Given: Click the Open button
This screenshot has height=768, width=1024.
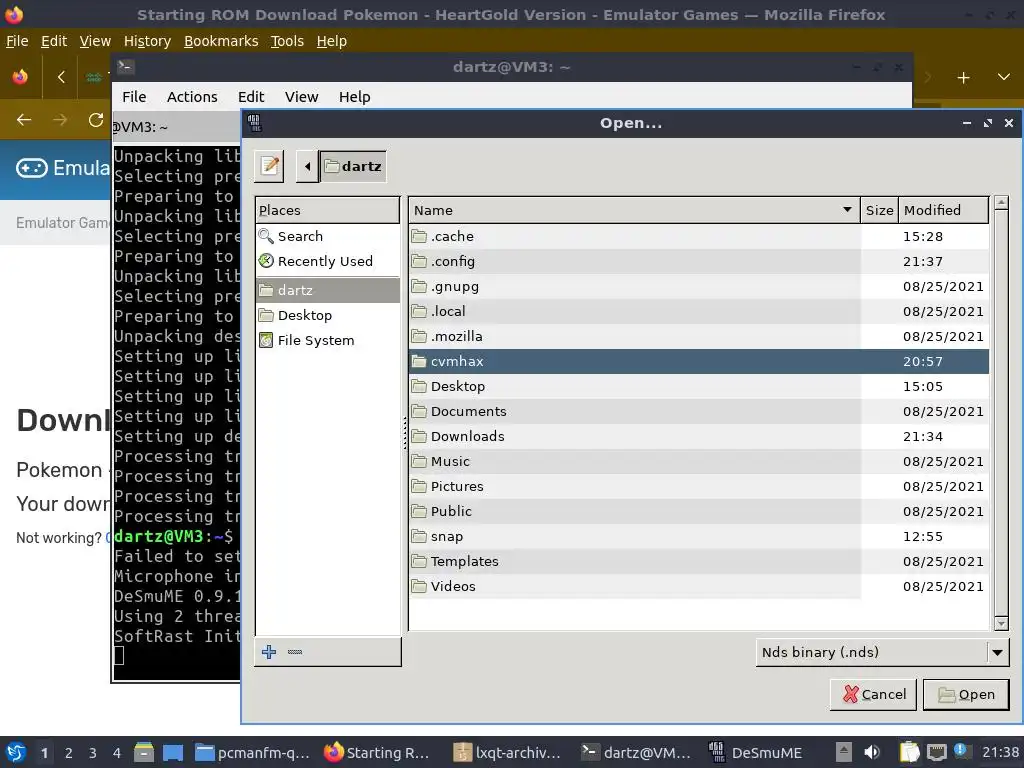Looking at the screenshot, I should coord(966,694).
